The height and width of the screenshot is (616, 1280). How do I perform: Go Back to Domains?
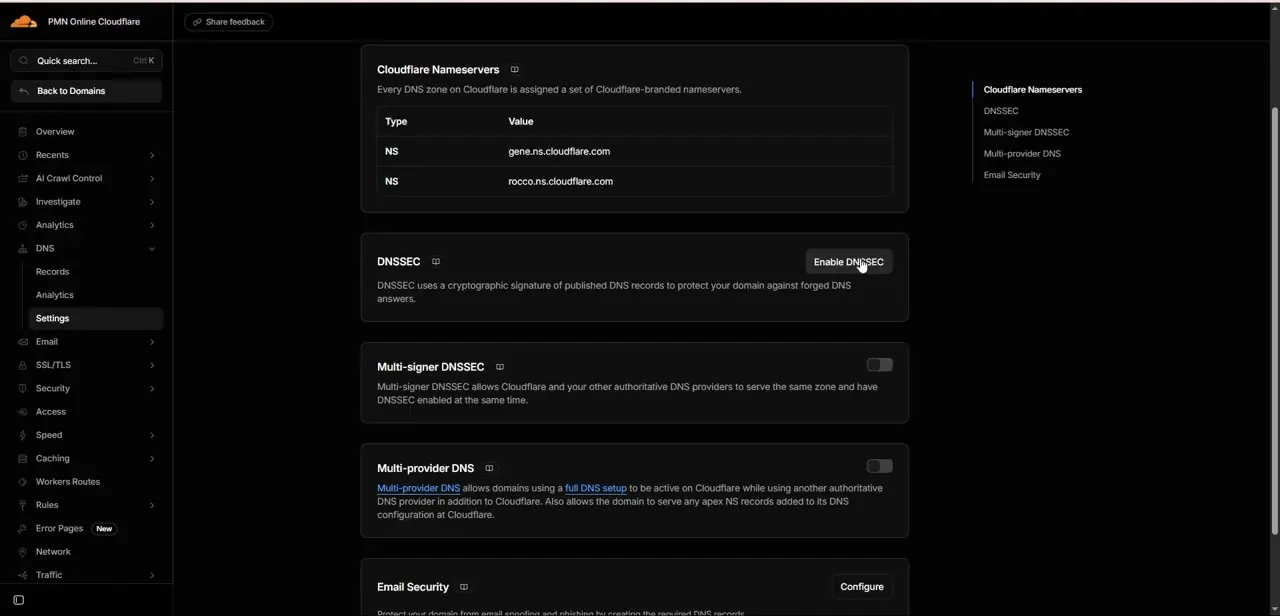[87, 91]
